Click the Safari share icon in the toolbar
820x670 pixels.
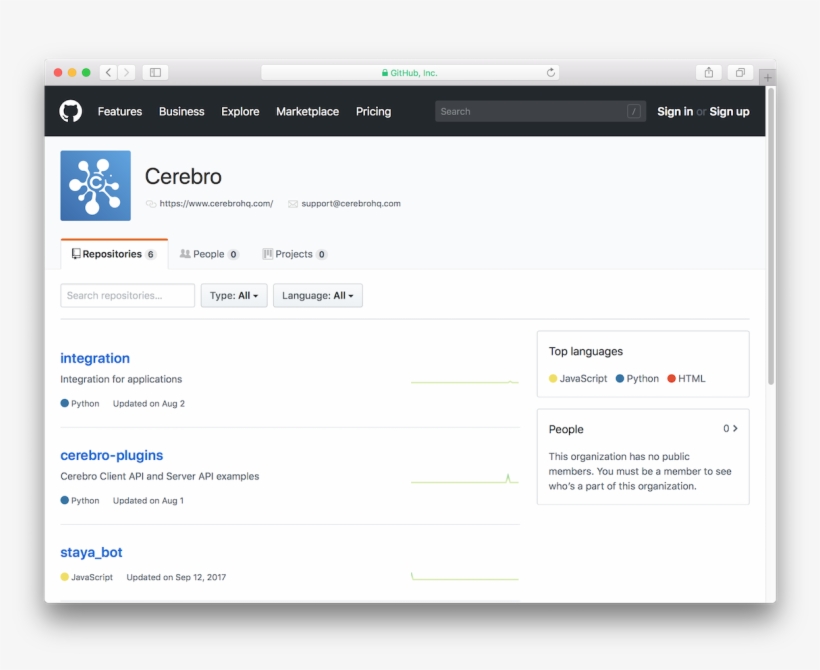[708, 72]
